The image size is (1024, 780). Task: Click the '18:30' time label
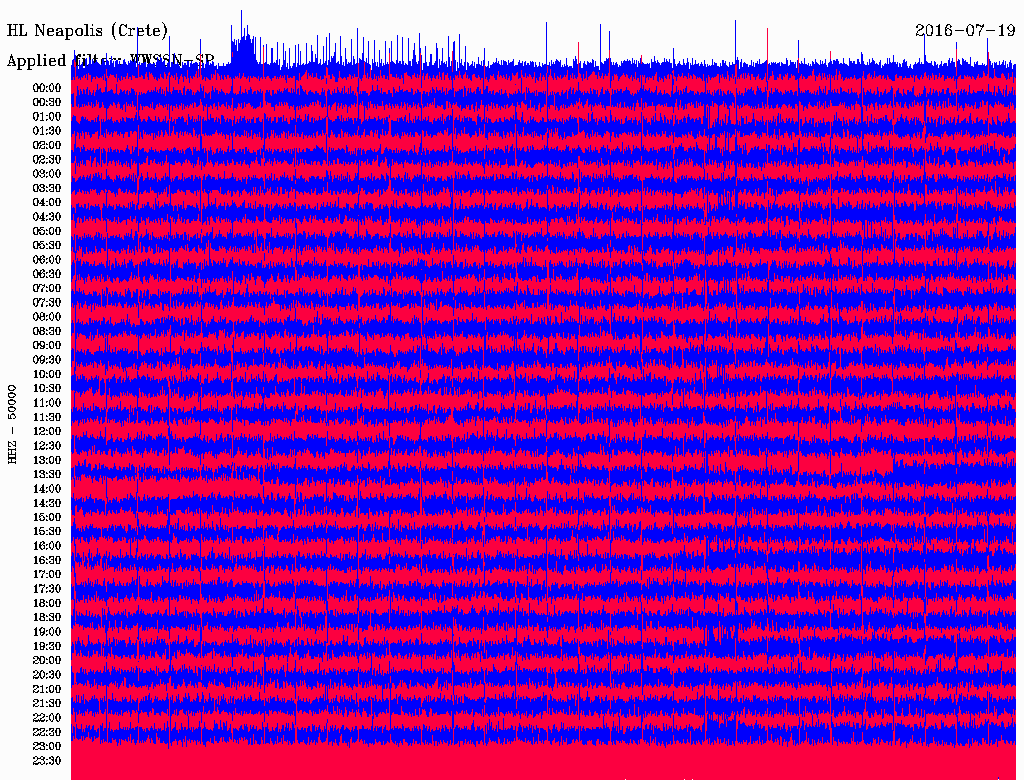[47, 617]
